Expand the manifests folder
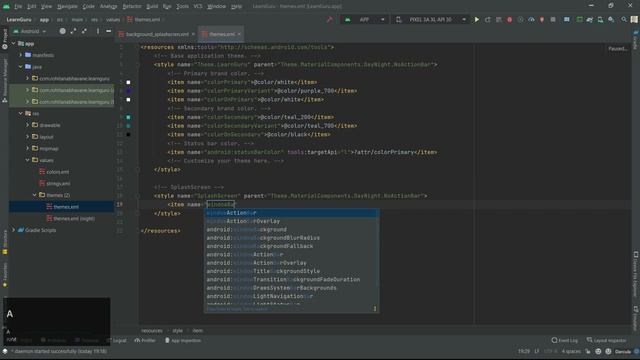Screen dimensions: 640x360 [21, 55]
